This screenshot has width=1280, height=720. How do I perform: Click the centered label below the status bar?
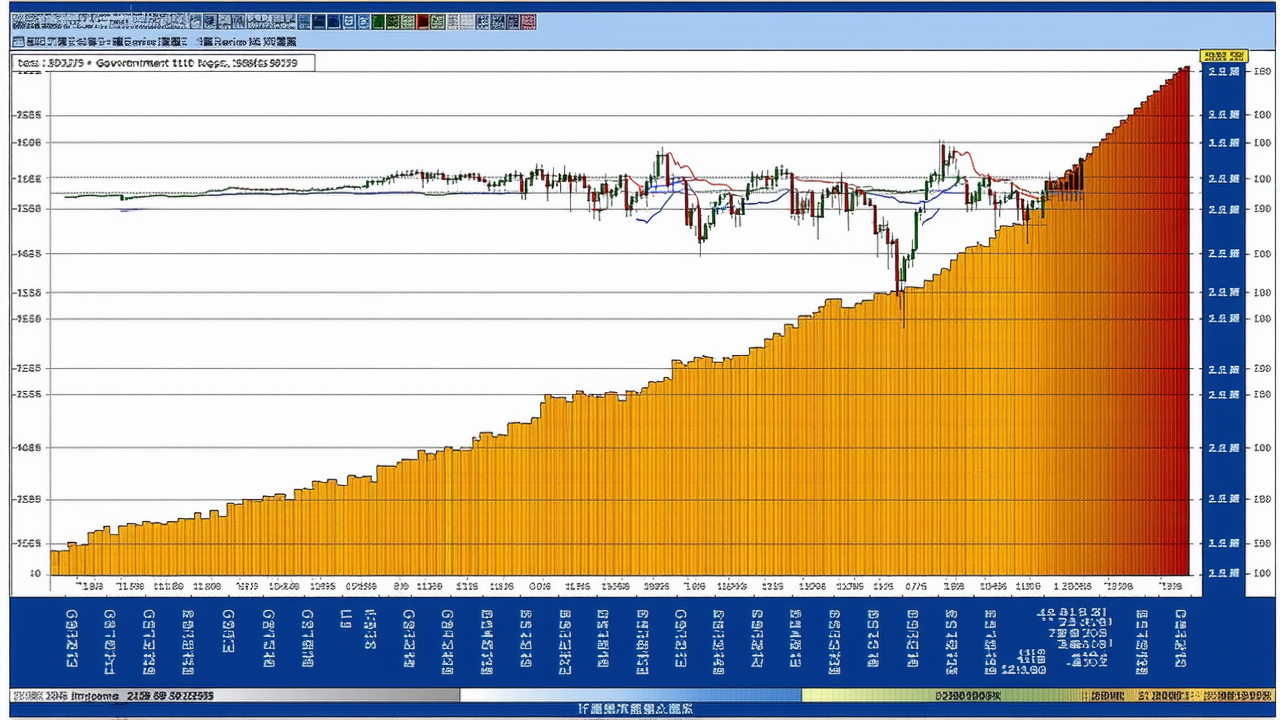click(x=636, y=709)
